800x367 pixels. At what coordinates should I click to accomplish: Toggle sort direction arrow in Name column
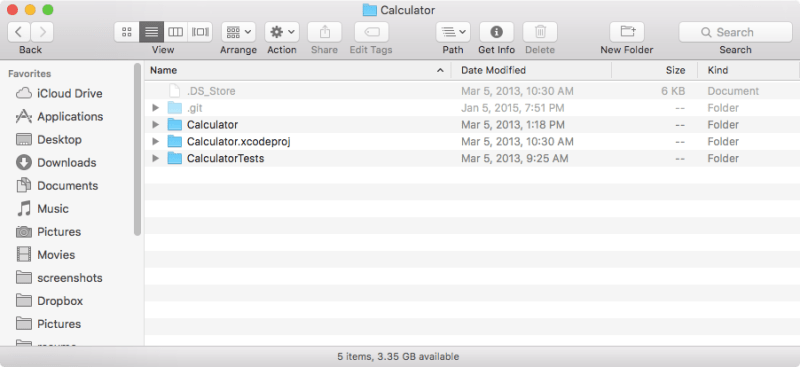(x=440, y=70)
